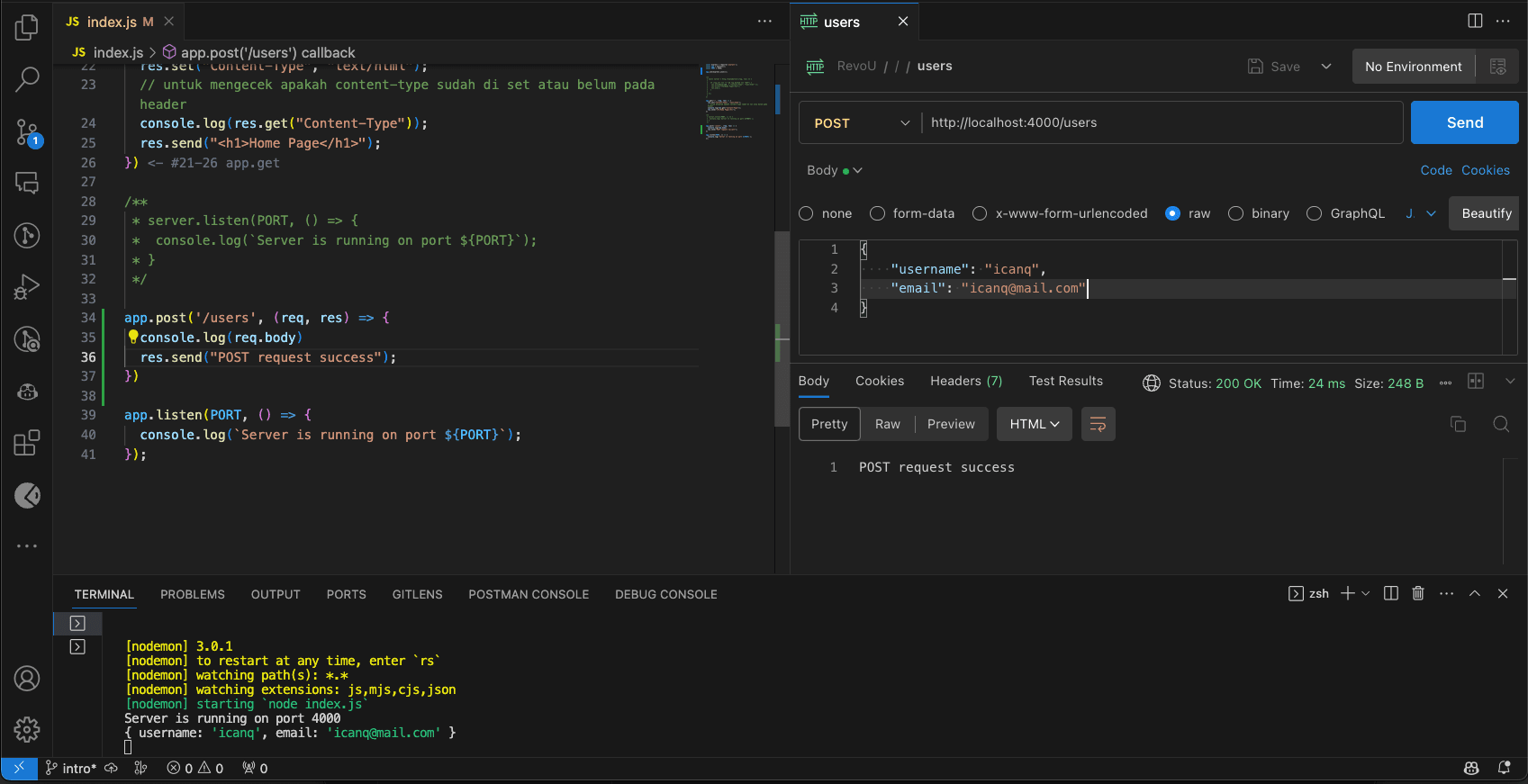Switch to the OUTPUT panel tab

(276, 594)
